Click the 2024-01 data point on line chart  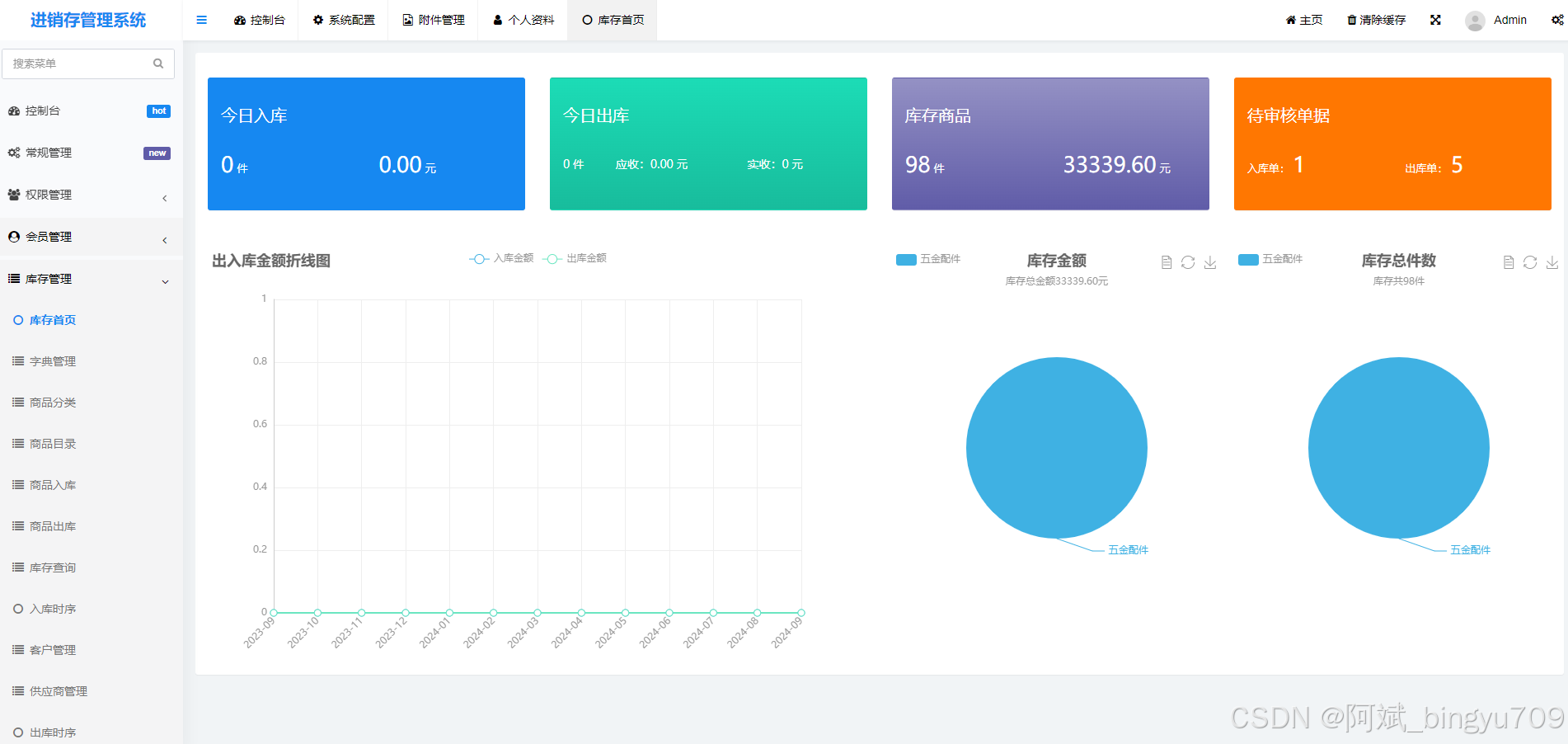[x=449, y=613]
